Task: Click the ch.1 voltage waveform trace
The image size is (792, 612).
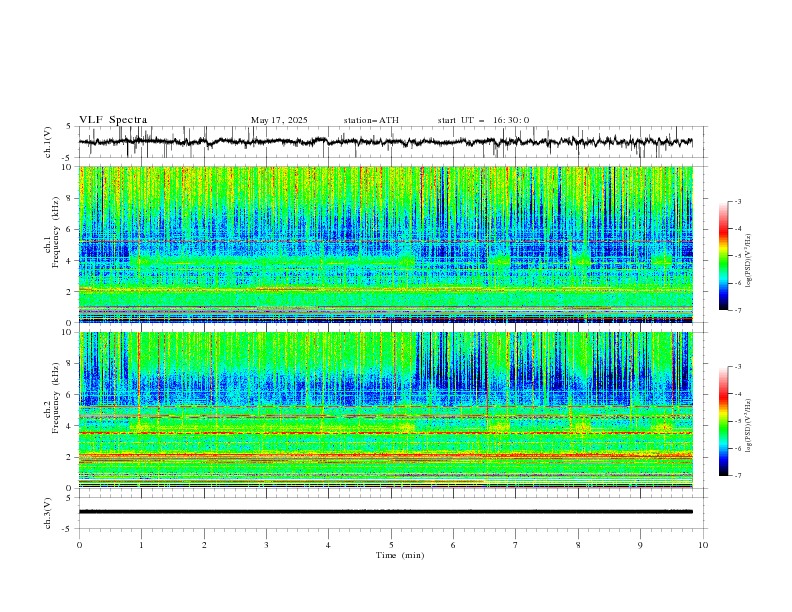Action: (x=385, y=142)
